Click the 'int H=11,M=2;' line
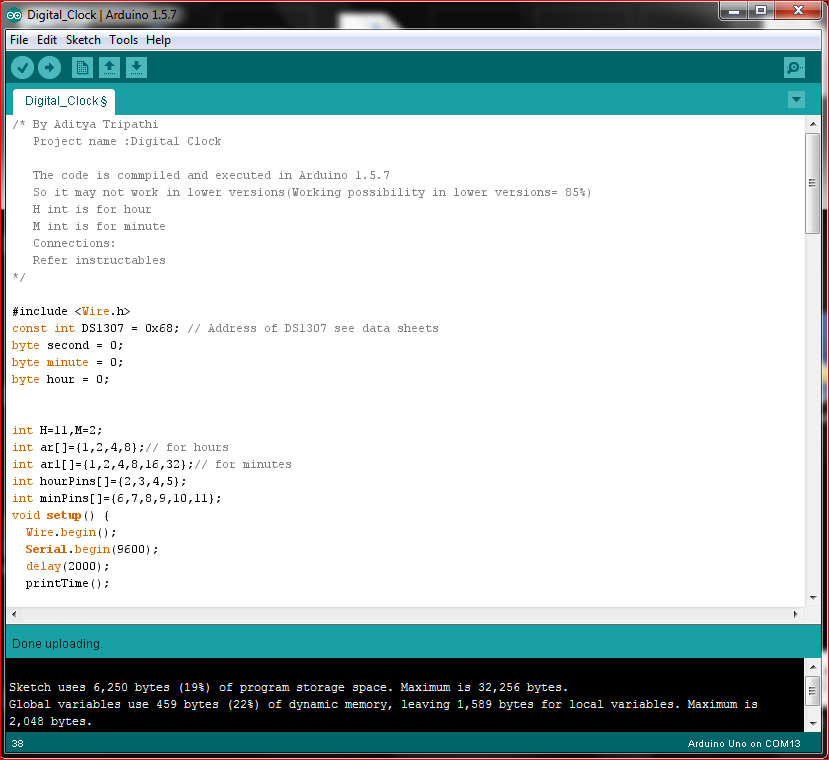Screen dimensions: 829x760 [x=57, y=431]
